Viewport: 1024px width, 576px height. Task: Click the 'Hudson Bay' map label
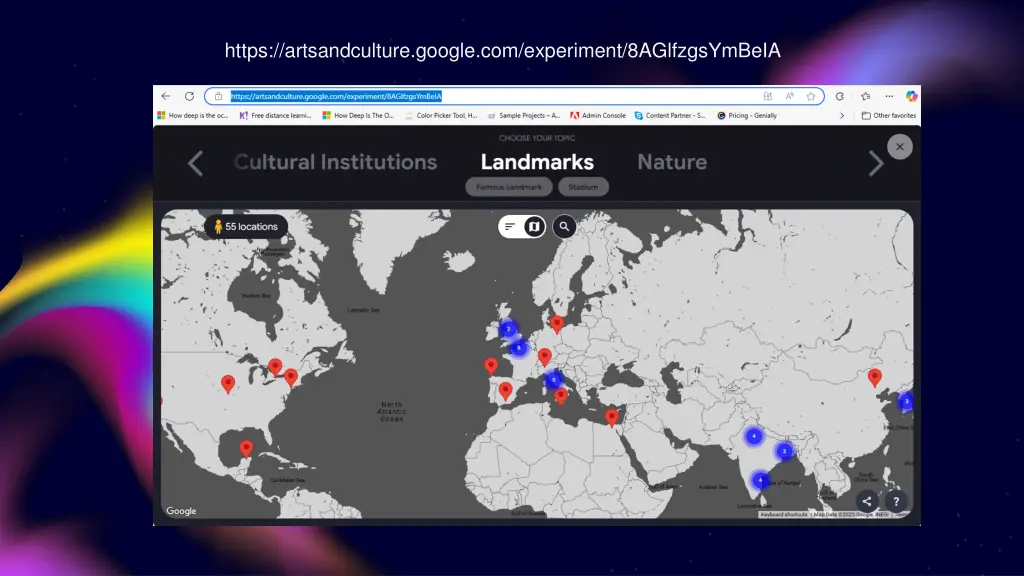256,296
